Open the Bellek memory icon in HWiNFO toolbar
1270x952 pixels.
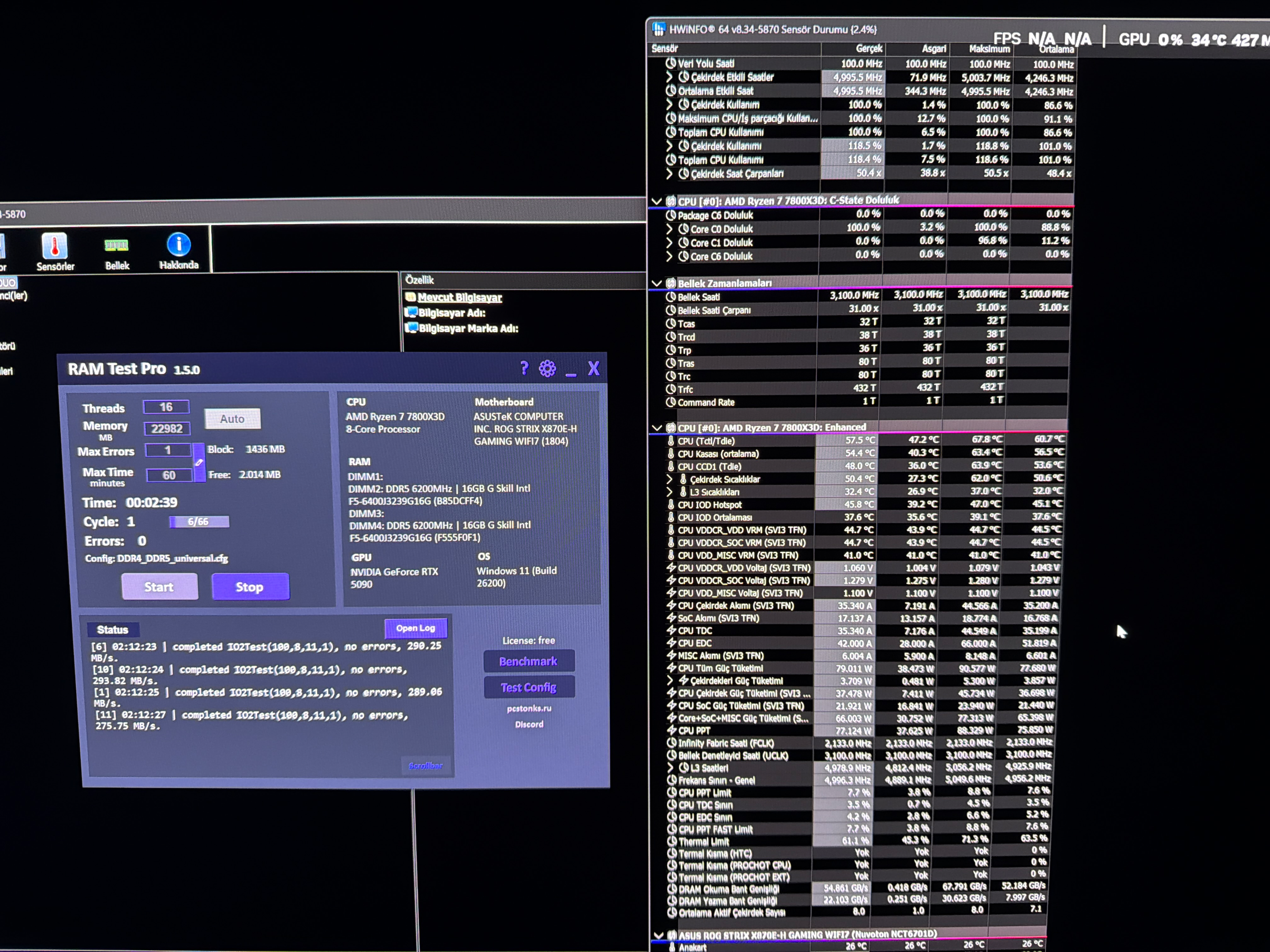[116, 245]
